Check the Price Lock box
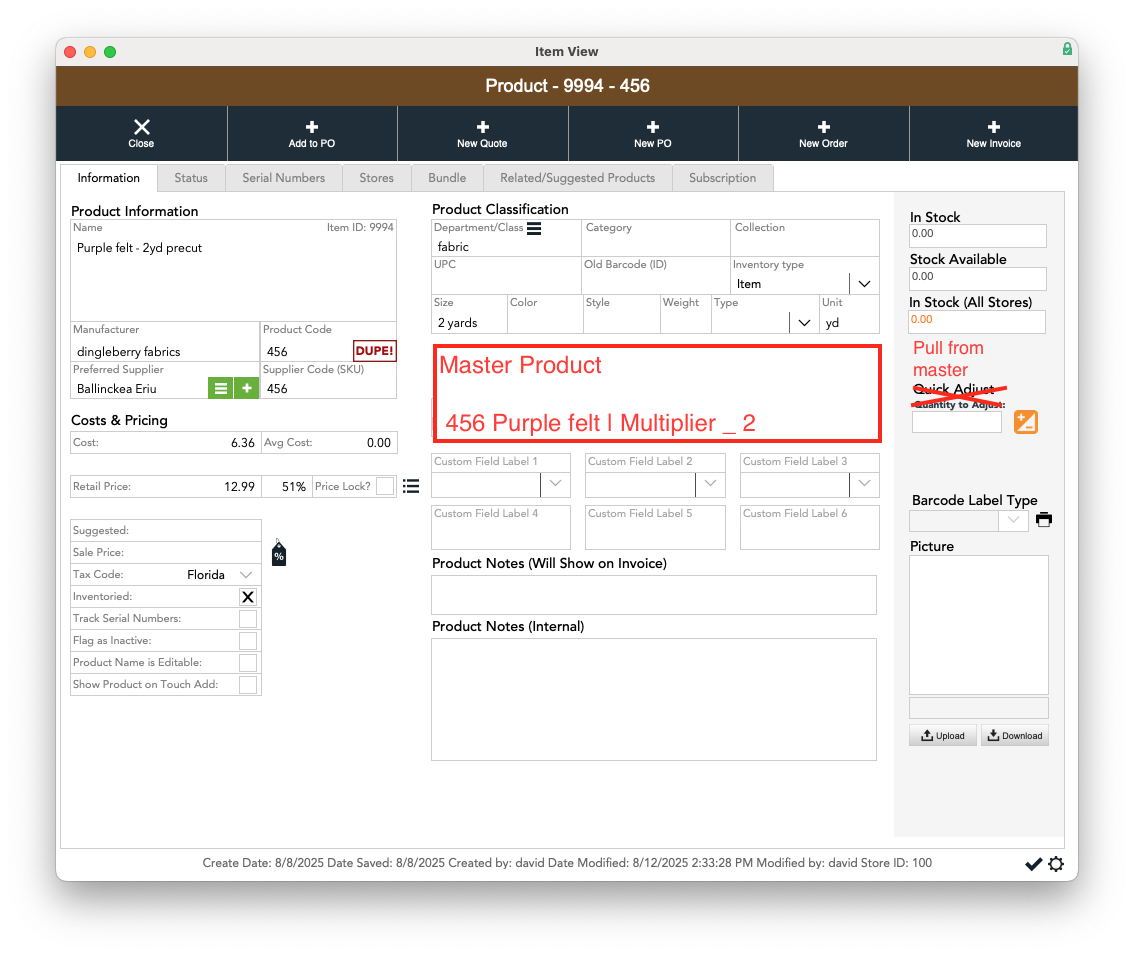Screen dimensions: 1134x955 click(385, 486)
